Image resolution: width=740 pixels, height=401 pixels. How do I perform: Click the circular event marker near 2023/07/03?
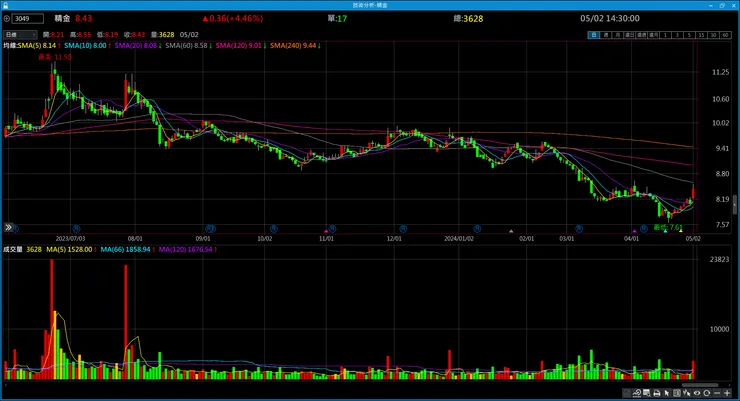click(x=76, y=229)
